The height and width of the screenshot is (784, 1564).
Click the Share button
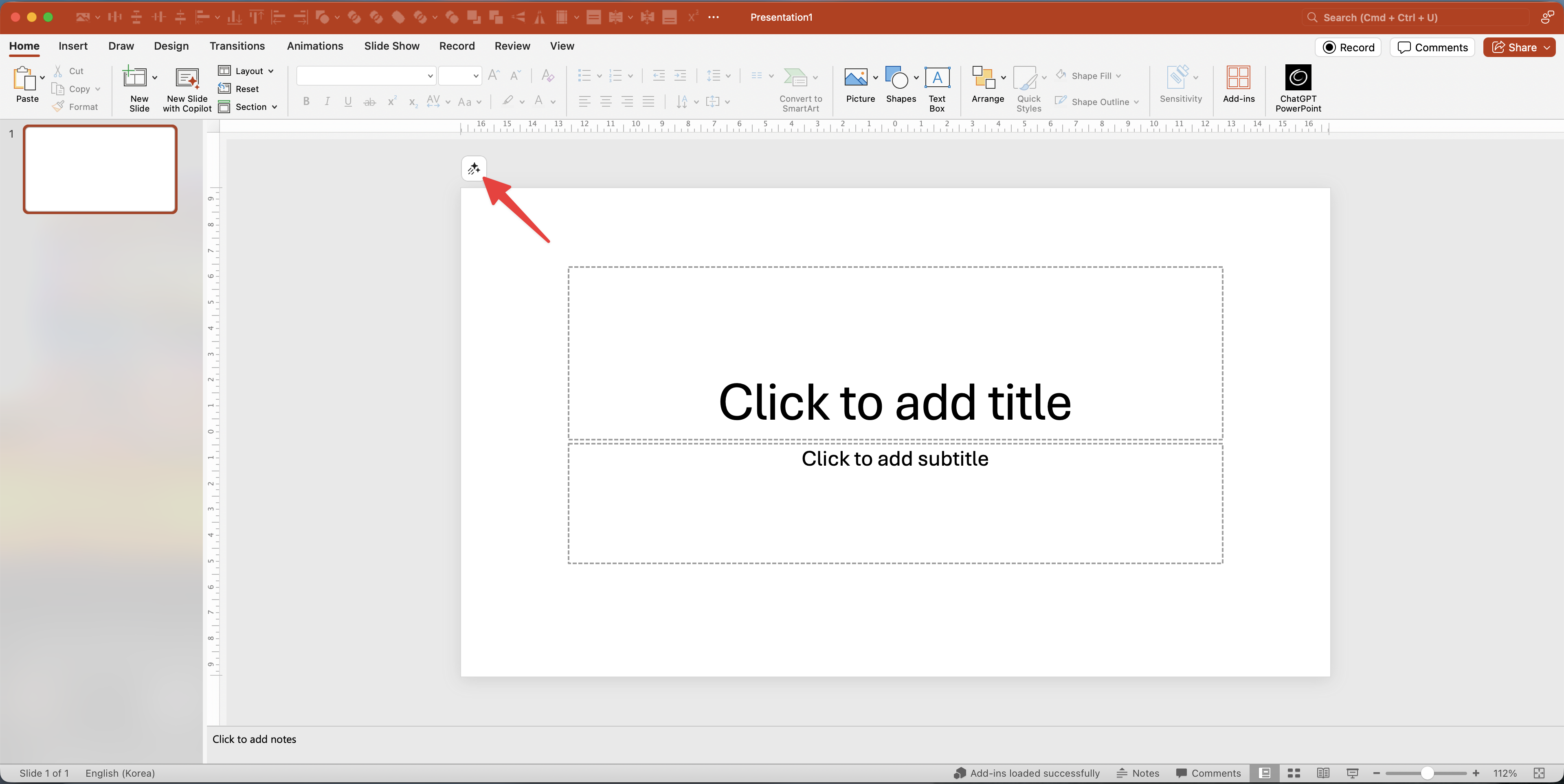coord(1519,47)
